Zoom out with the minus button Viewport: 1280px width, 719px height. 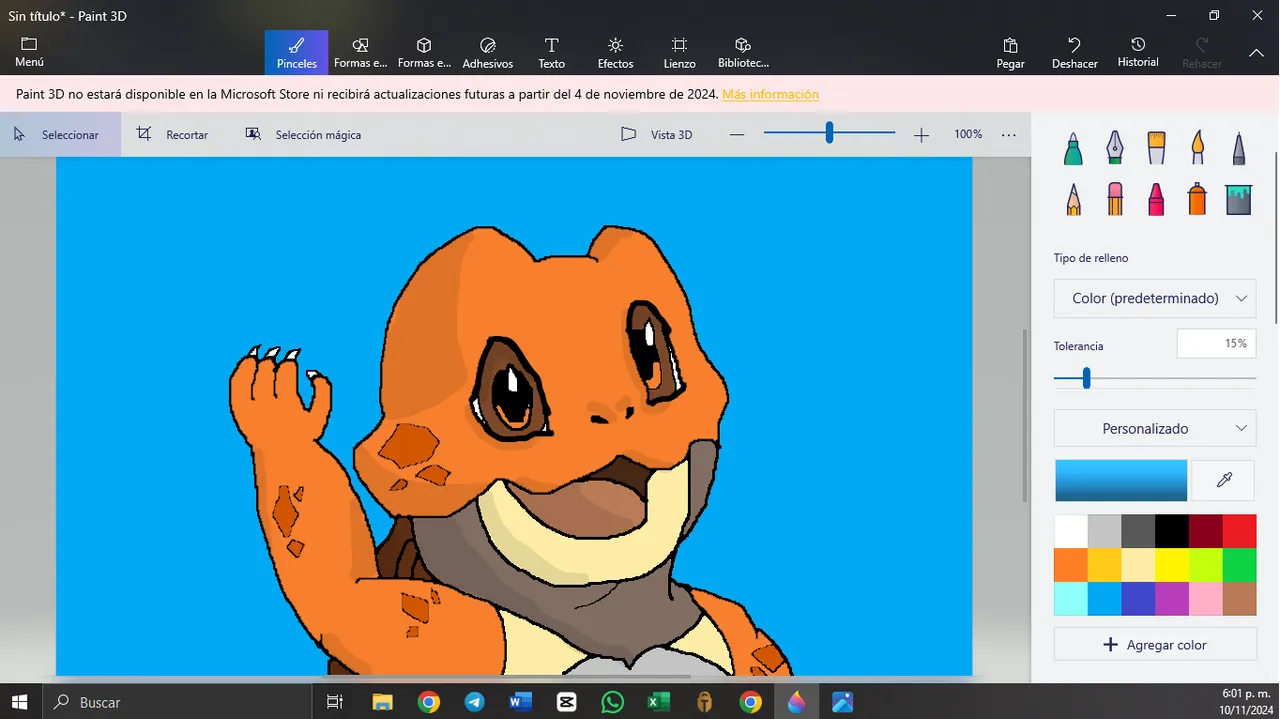tap(737, 134)
